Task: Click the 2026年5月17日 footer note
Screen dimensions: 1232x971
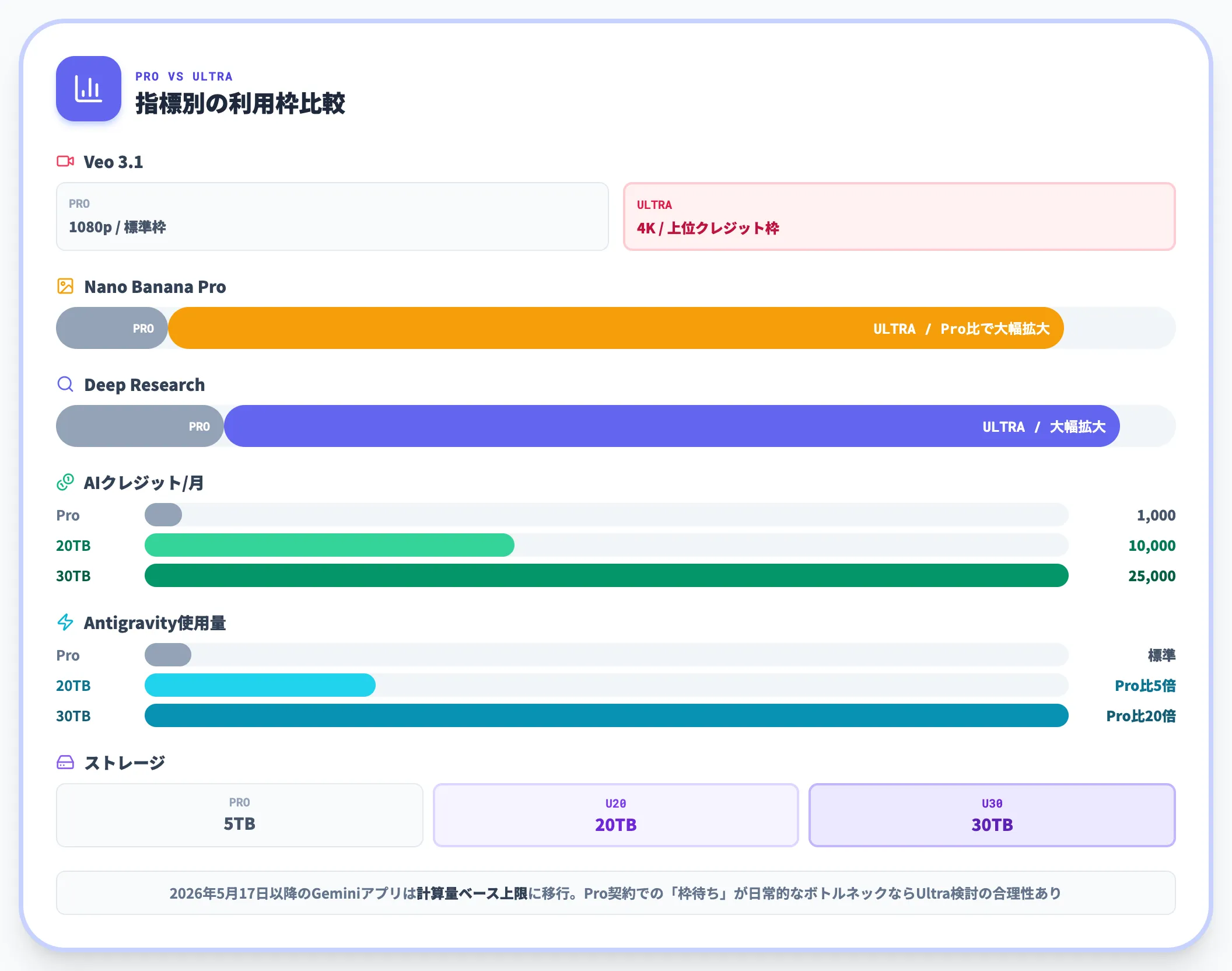Action: point(615,893)
